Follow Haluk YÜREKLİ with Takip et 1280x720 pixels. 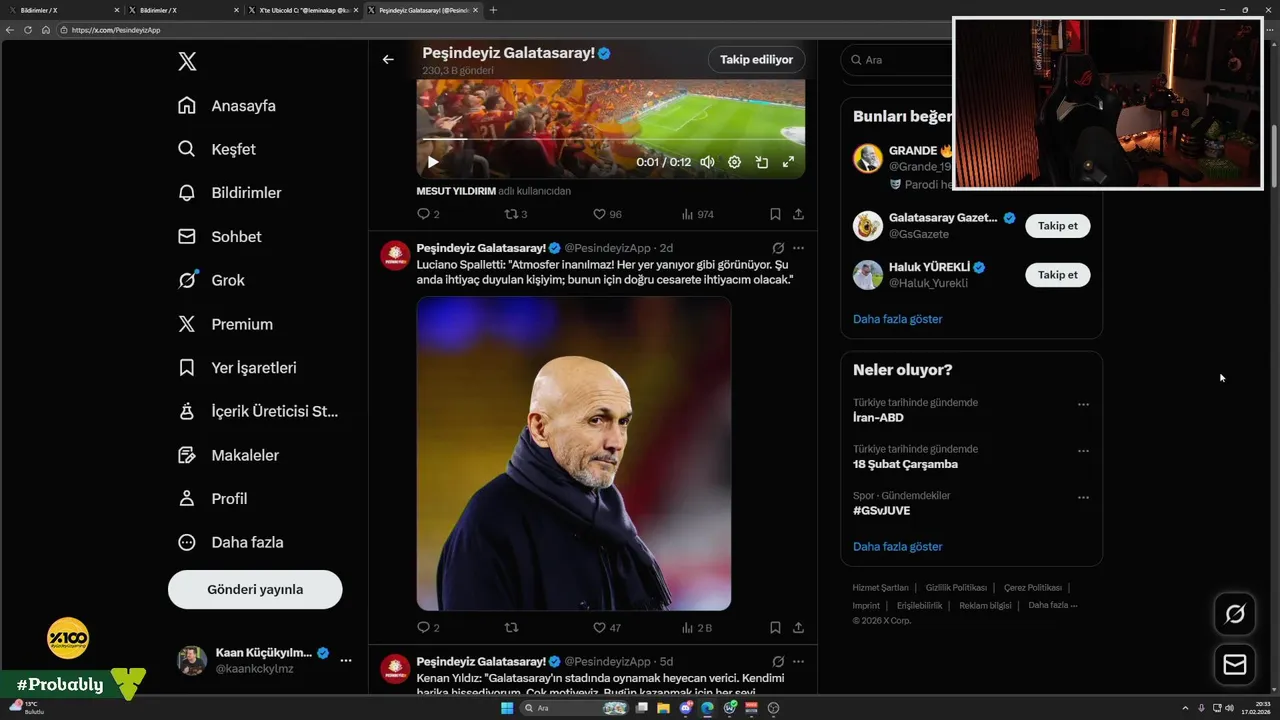coord(1057,275)
